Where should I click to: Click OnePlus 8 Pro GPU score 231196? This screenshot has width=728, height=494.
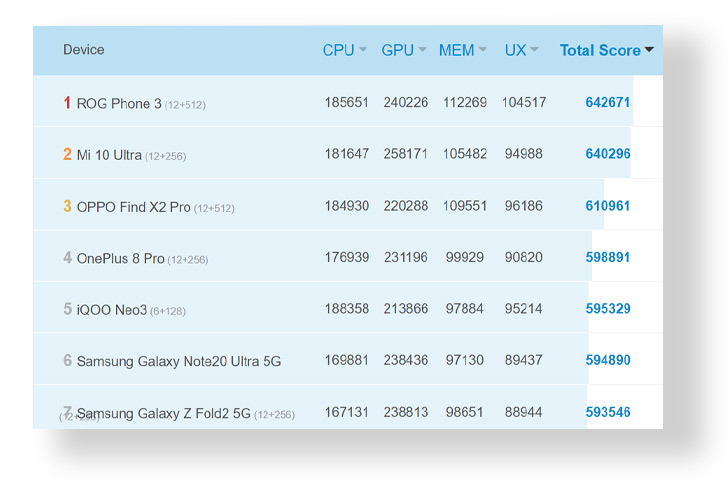click(405, 257)
